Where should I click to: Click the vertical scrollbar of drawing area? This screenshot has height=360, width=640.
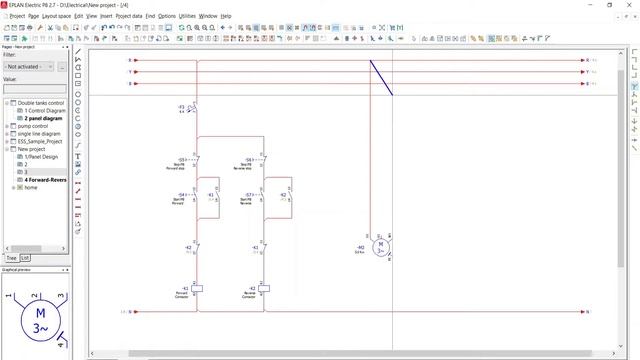point(620,168)
